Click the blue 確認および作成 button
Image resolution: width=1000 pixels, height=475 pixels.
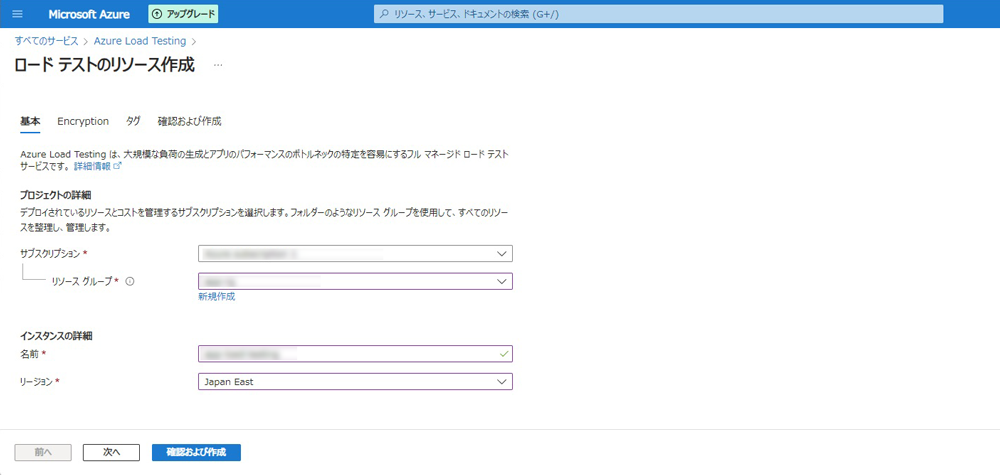coord(196,452)
